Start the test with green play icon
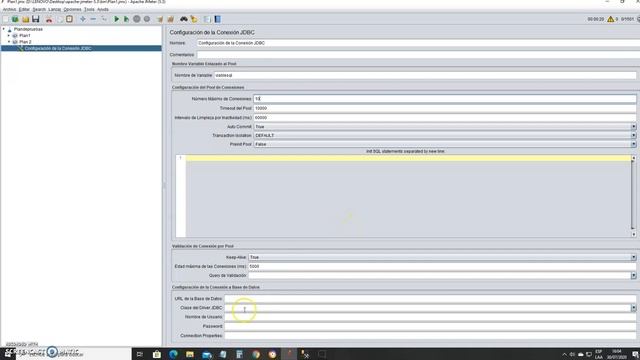The height and width of the screenshot is (360, 640). [116, 19]
